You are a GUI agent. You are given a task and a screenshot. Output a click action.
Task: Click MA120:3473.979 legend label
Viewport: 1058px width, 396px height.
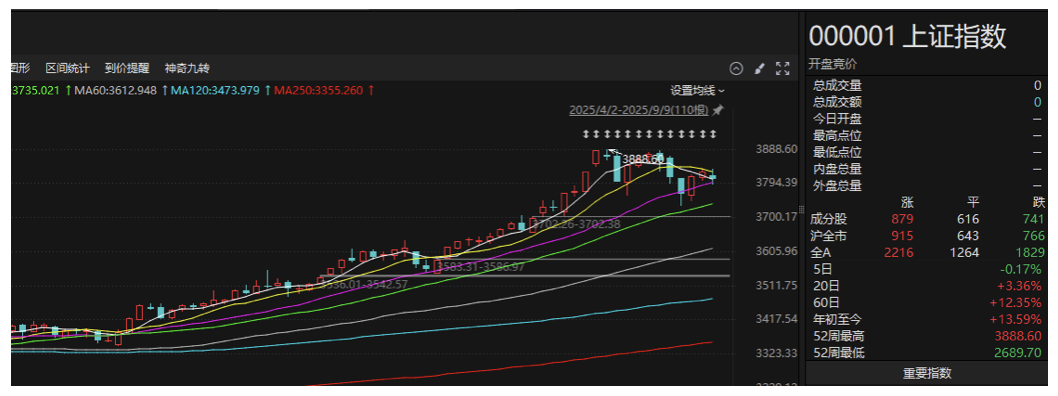coord(215,90)
